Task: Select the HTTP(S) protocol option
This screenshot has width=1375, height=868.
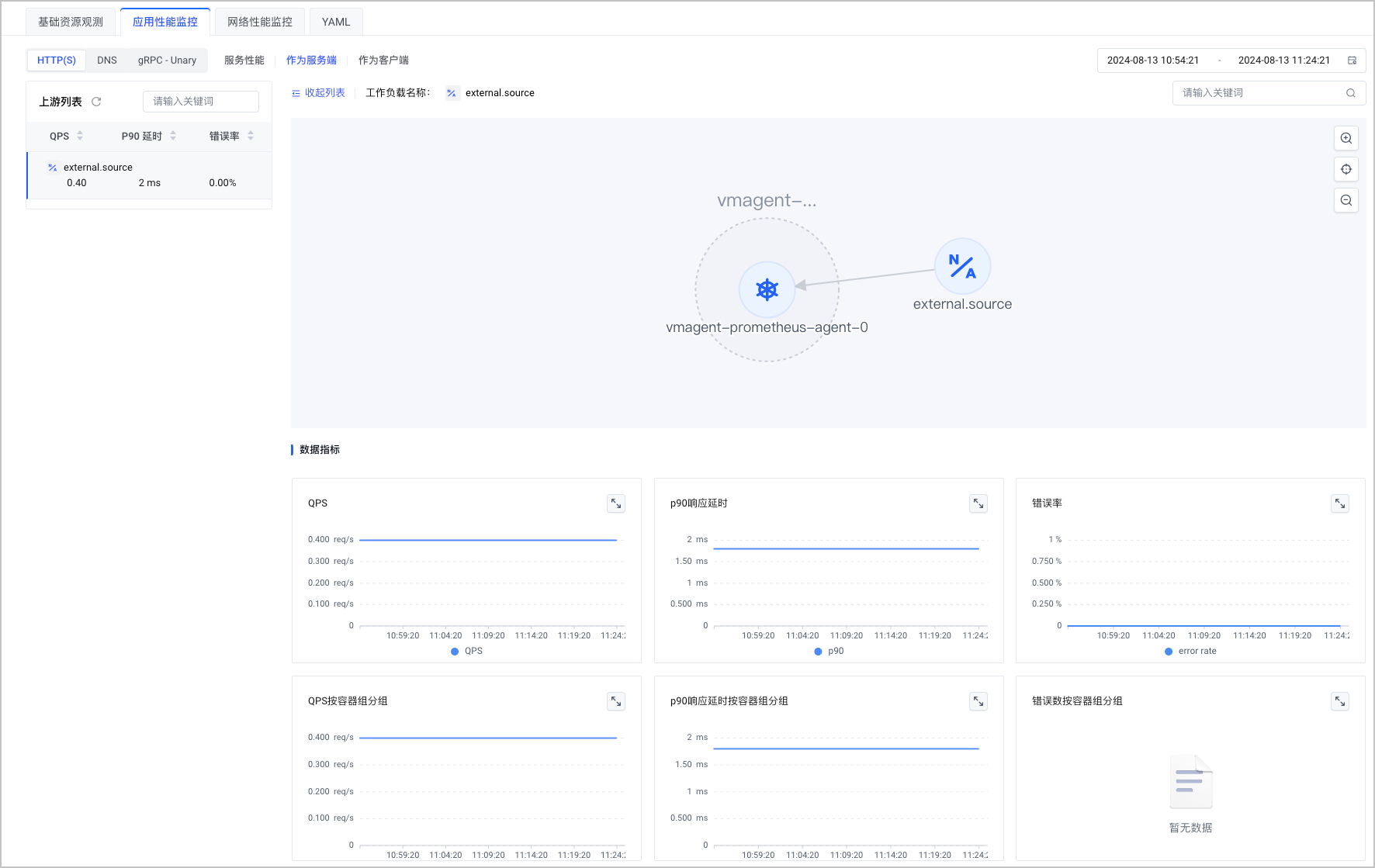Action: point(57,61)
